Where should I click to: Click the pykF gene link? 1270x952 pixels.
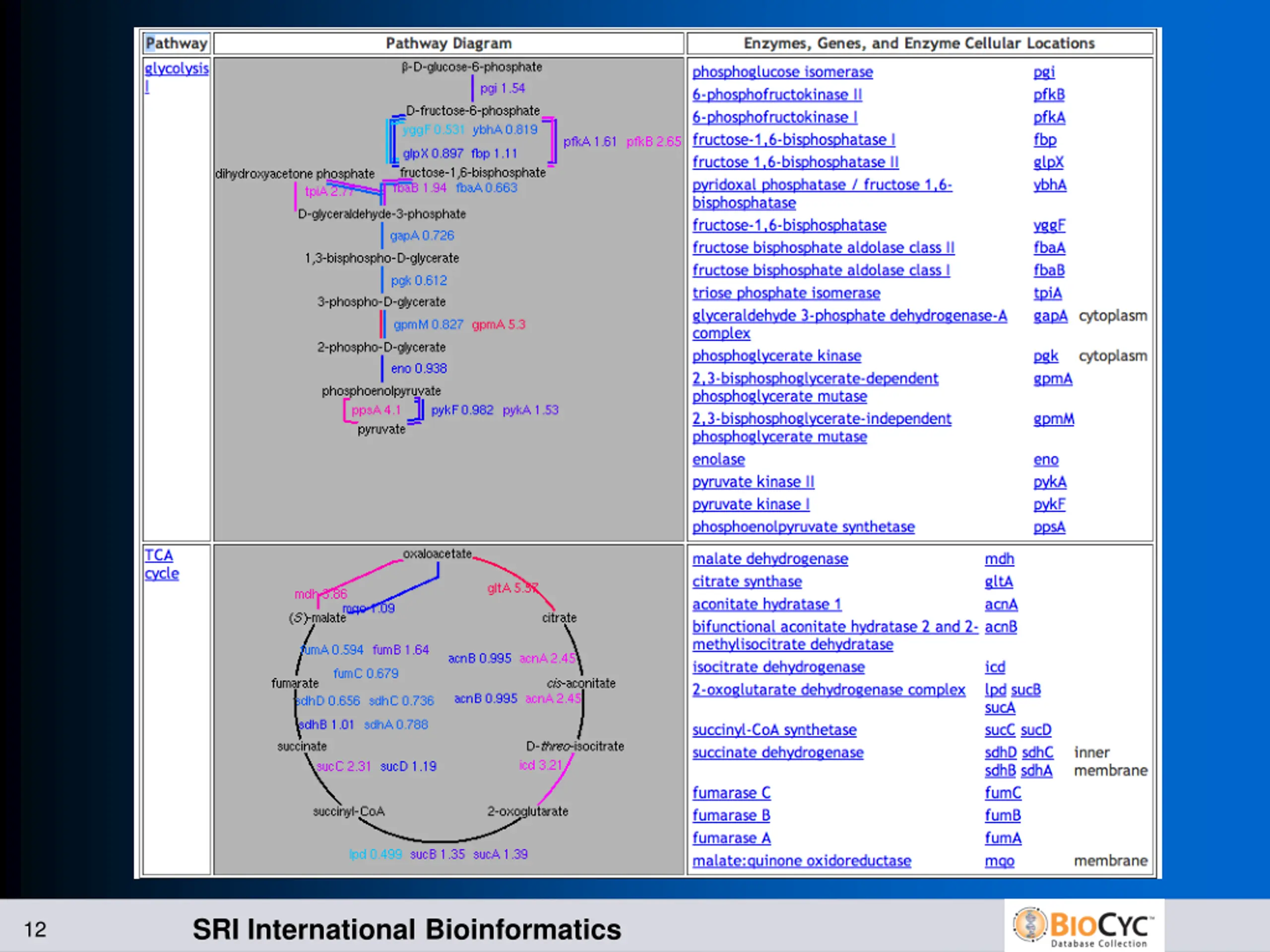(1049, 504)
